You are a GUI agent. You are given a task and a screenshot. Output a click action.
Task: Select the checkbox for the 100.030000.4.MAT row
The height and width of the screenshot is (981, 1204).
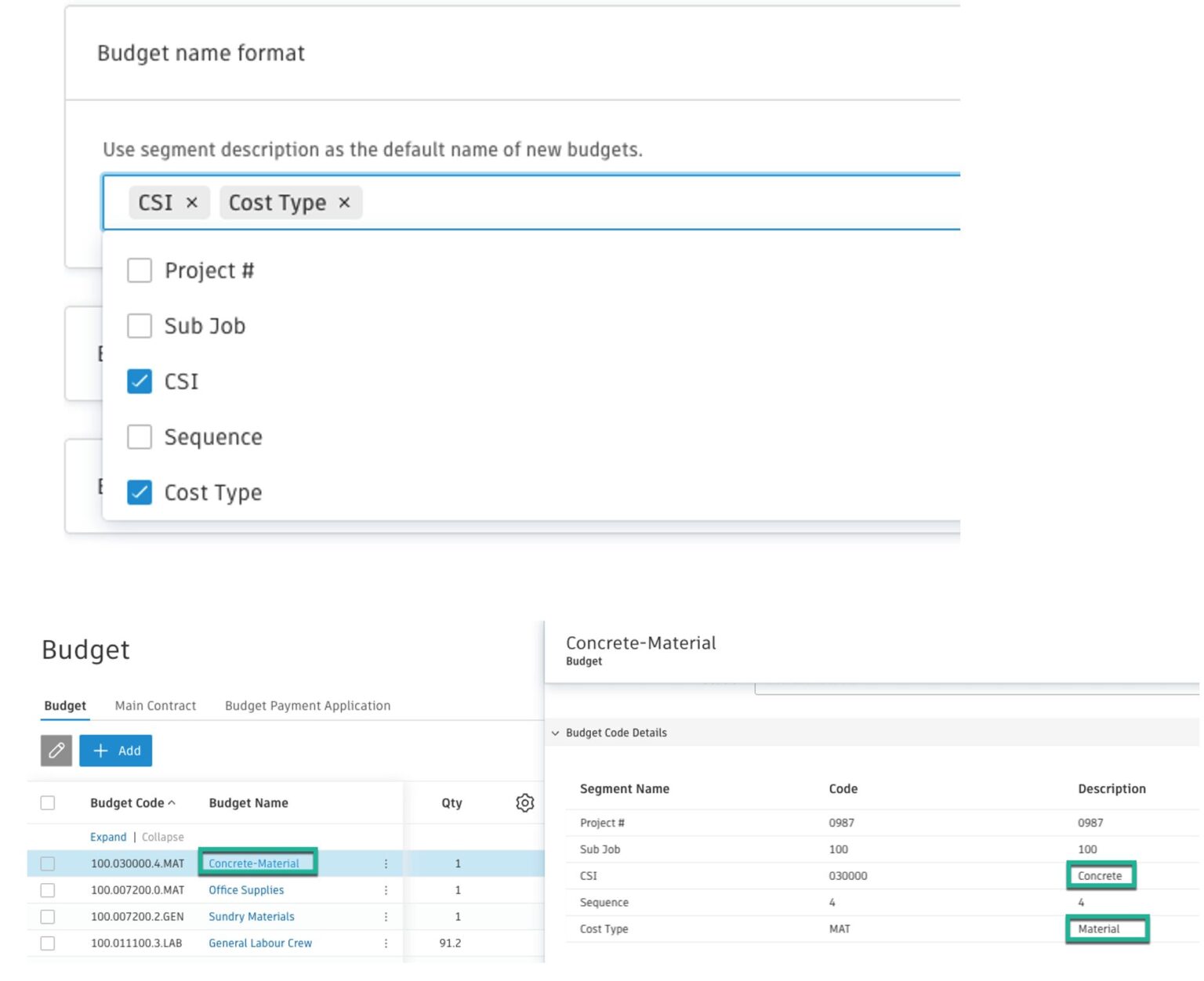click(48, 863)
